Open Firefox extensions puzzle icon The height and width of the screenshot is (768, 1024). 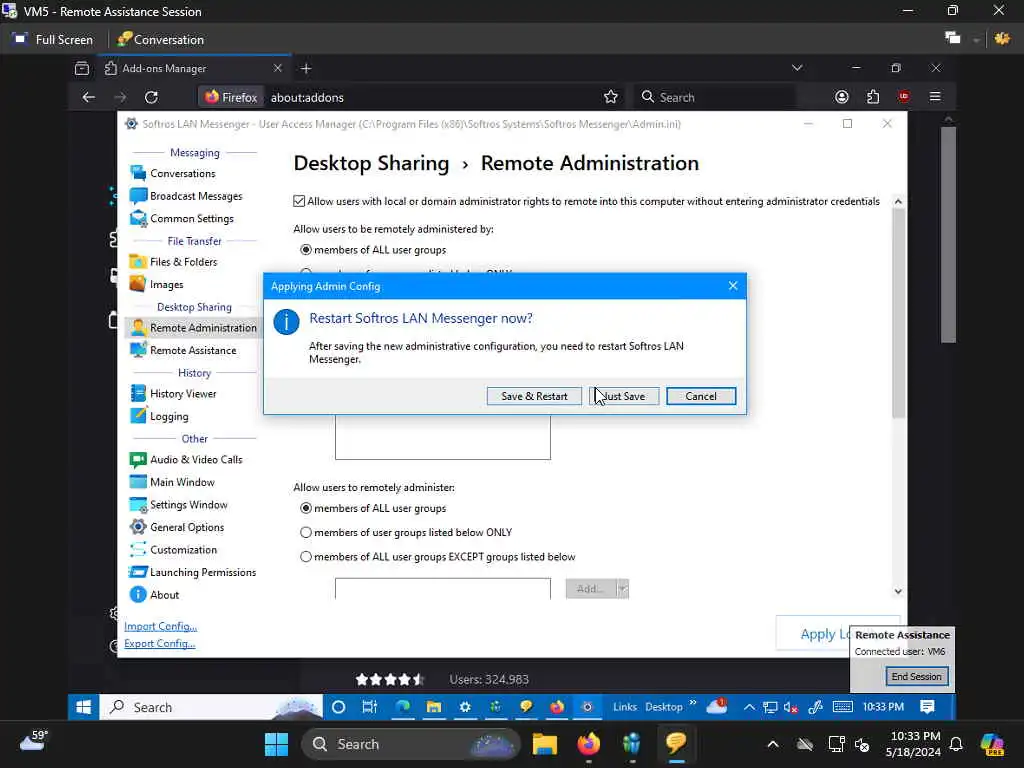click(x=873, y=97)
